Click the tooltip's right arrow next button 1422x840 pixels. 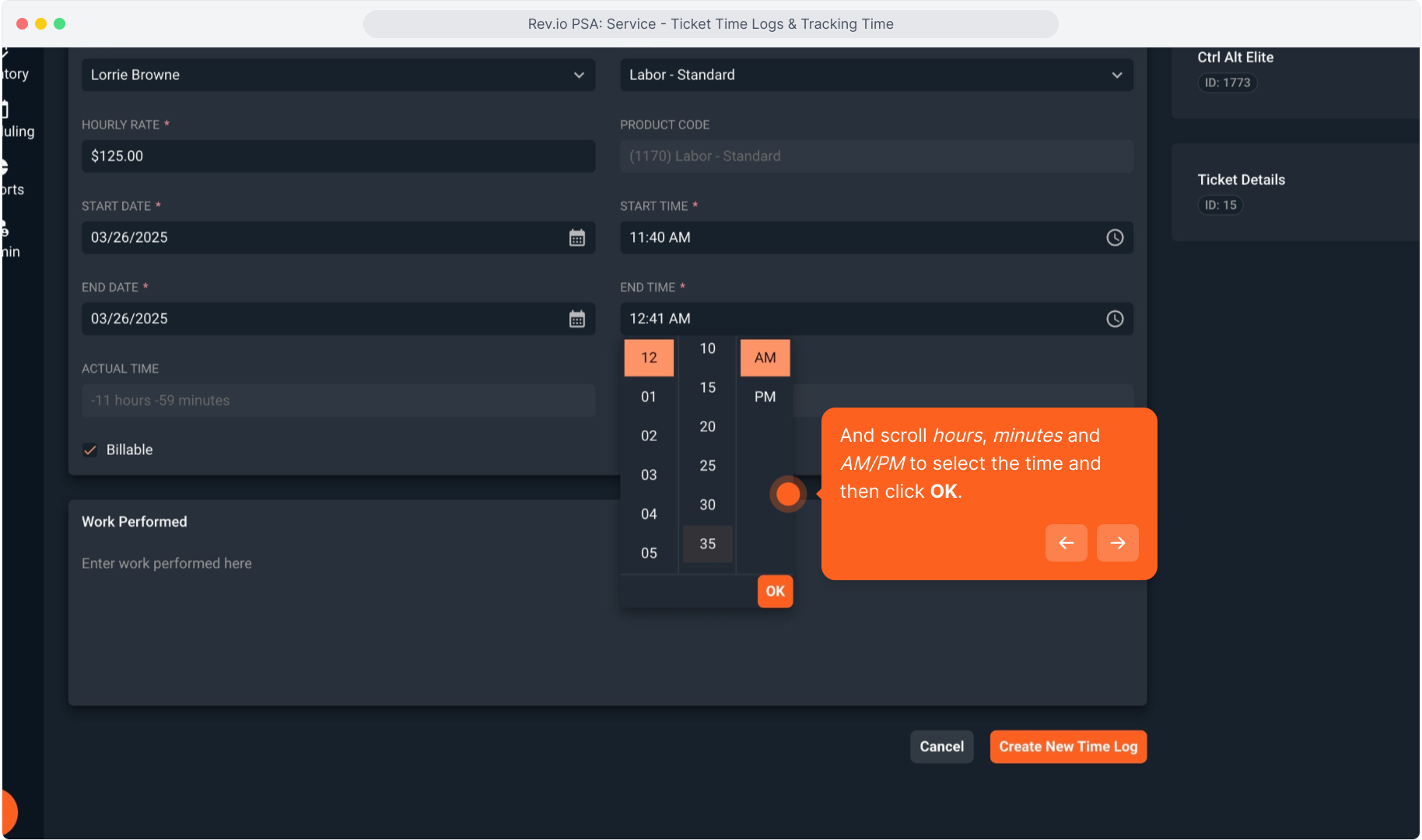pyautogui.click(x=1117, y=543)
